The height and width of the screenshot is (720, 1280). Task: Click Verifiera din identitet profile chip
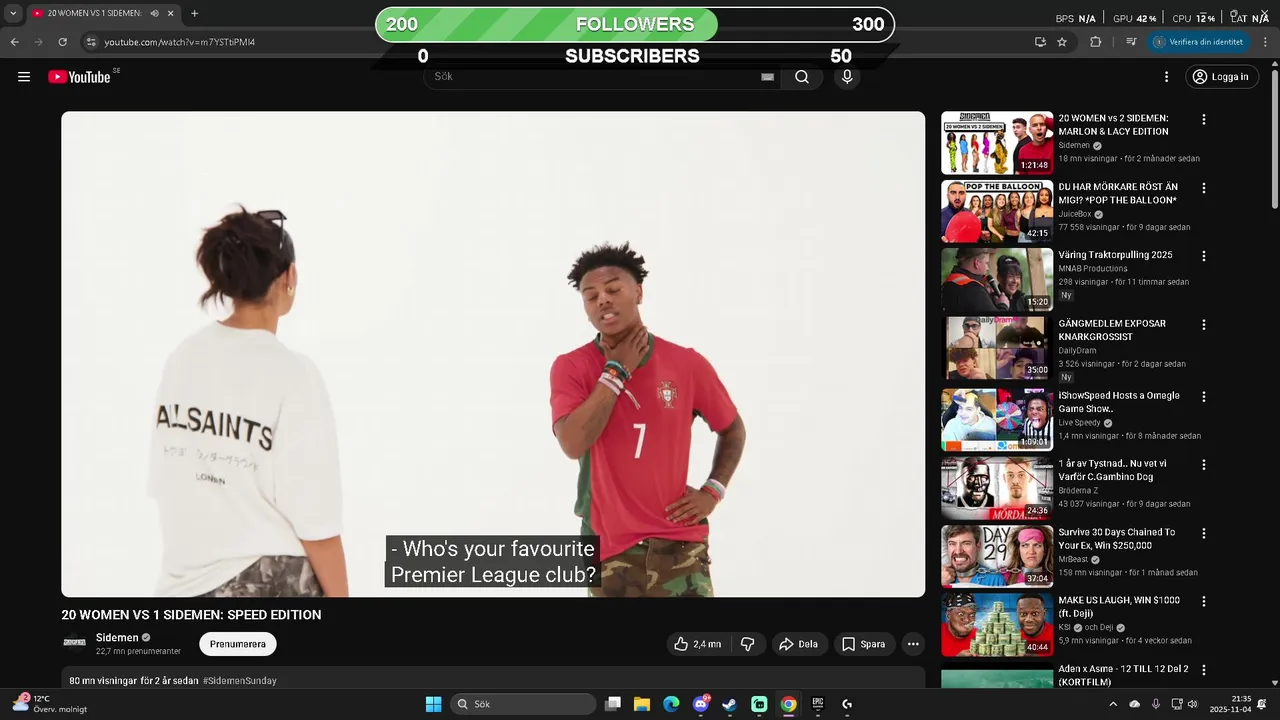click(x=1198, y=42)
